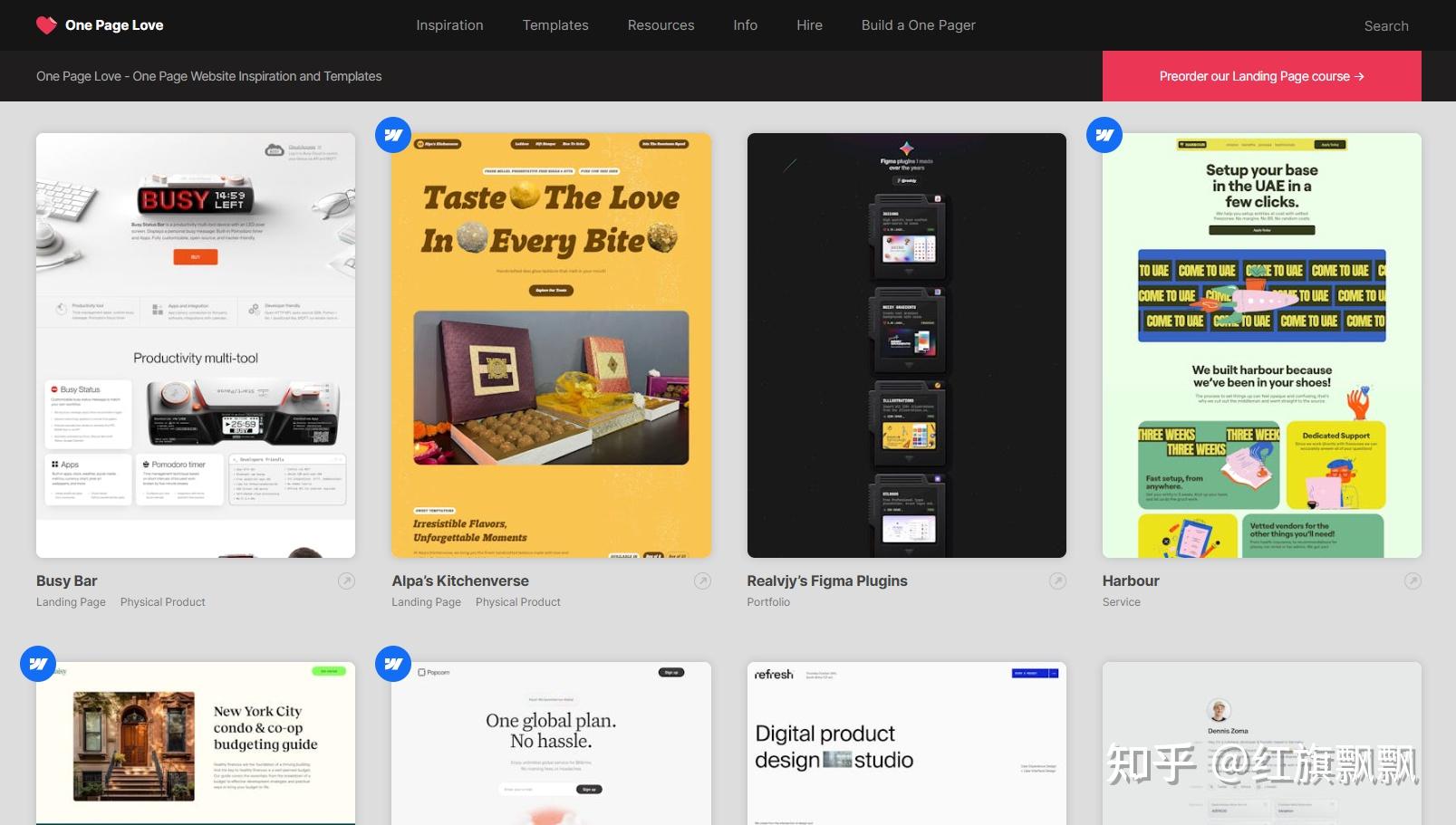Viewport: 1456px width, 825px height.
Task: Click the One Page Love heart logo
Action: click(46, 25)
